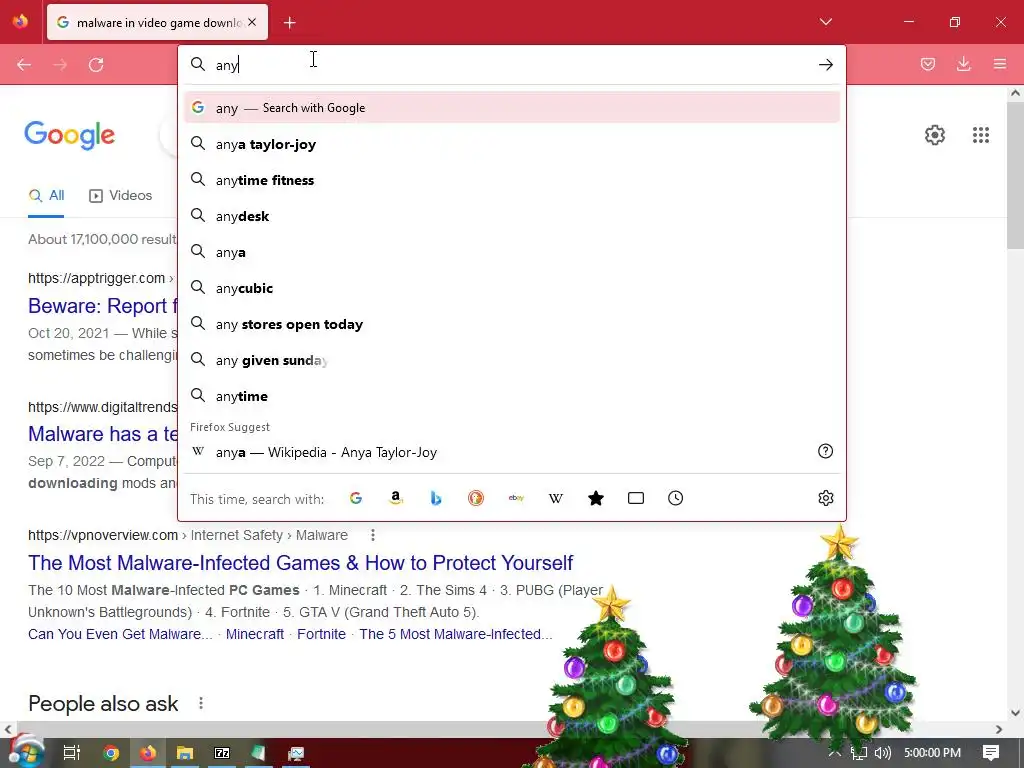Viewport: 1024px width, 768px height.
Task: Click the horizontal scrollbar left arrow
Action: pyautogui.click(x=8, y=729)
